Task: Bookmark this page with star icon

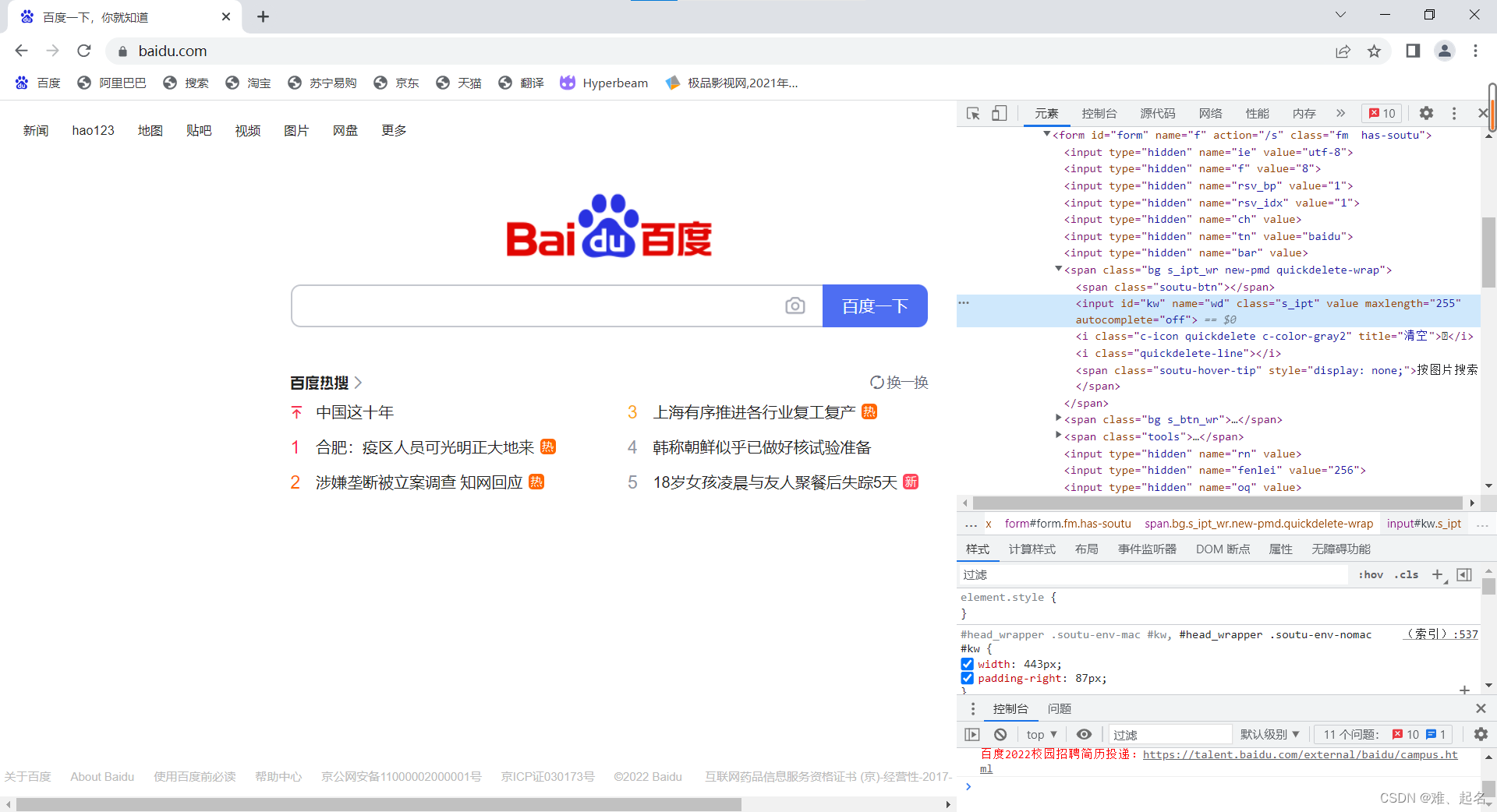Action: [x=1374, y=51]
